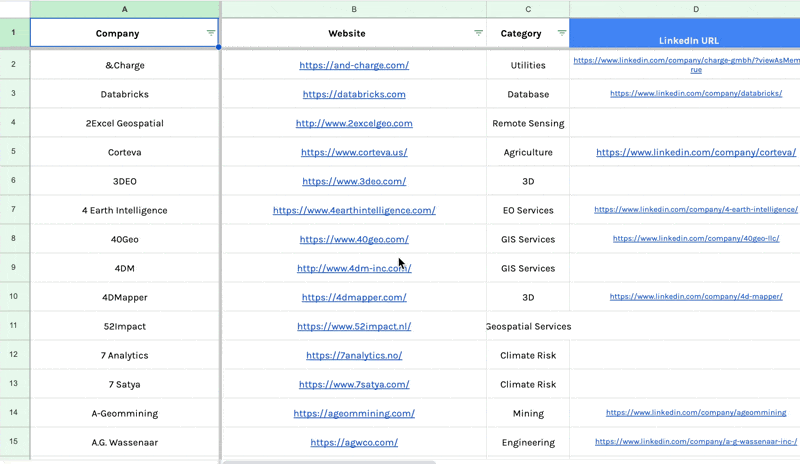800x464 pixels.
Task: Open the 7analytics.no website link
Action: pos(354,356)
